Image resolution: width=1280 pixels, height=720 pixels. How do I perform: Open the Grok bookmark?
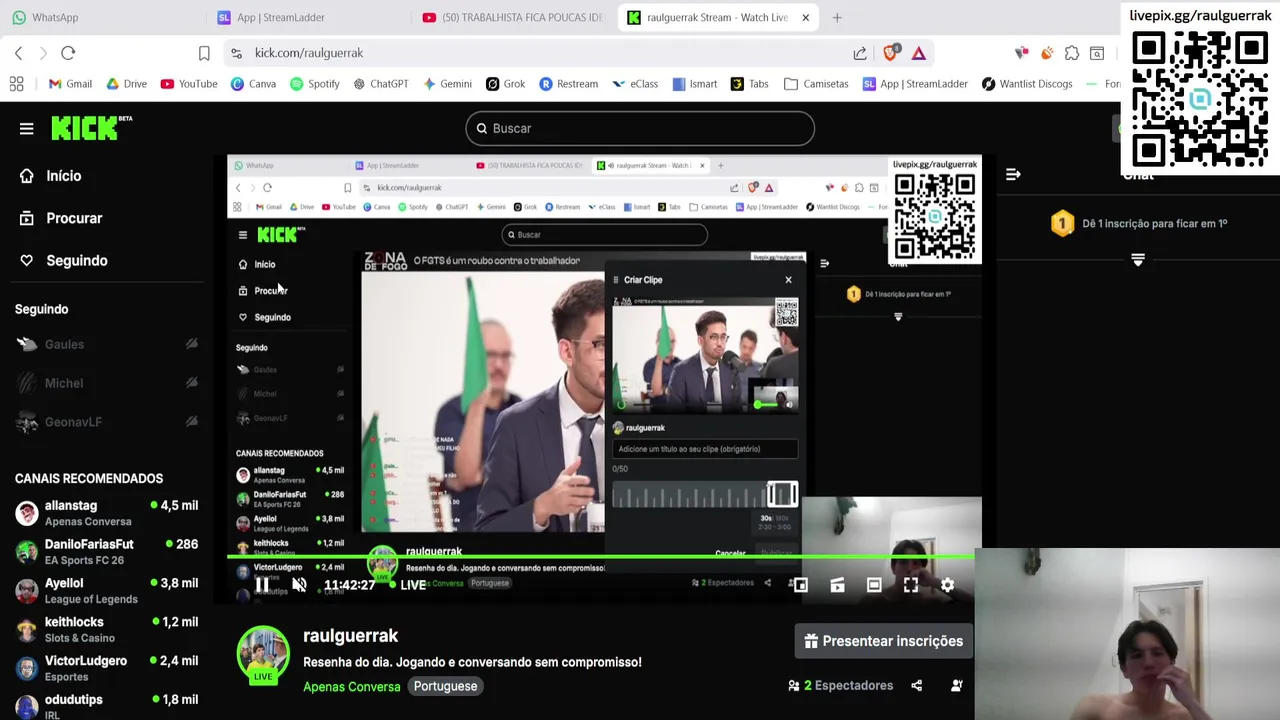click(506, 84)
